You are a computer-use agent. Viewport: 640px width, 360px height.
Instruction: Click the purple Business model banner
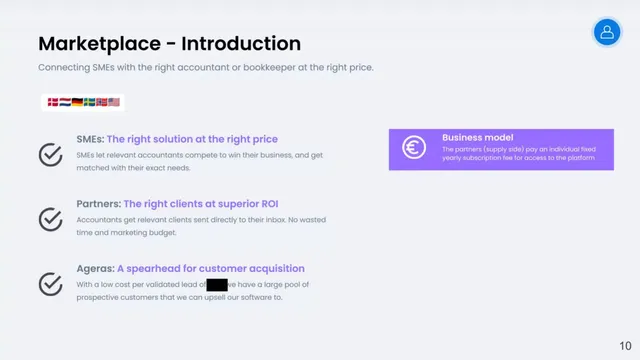[501, 149]
